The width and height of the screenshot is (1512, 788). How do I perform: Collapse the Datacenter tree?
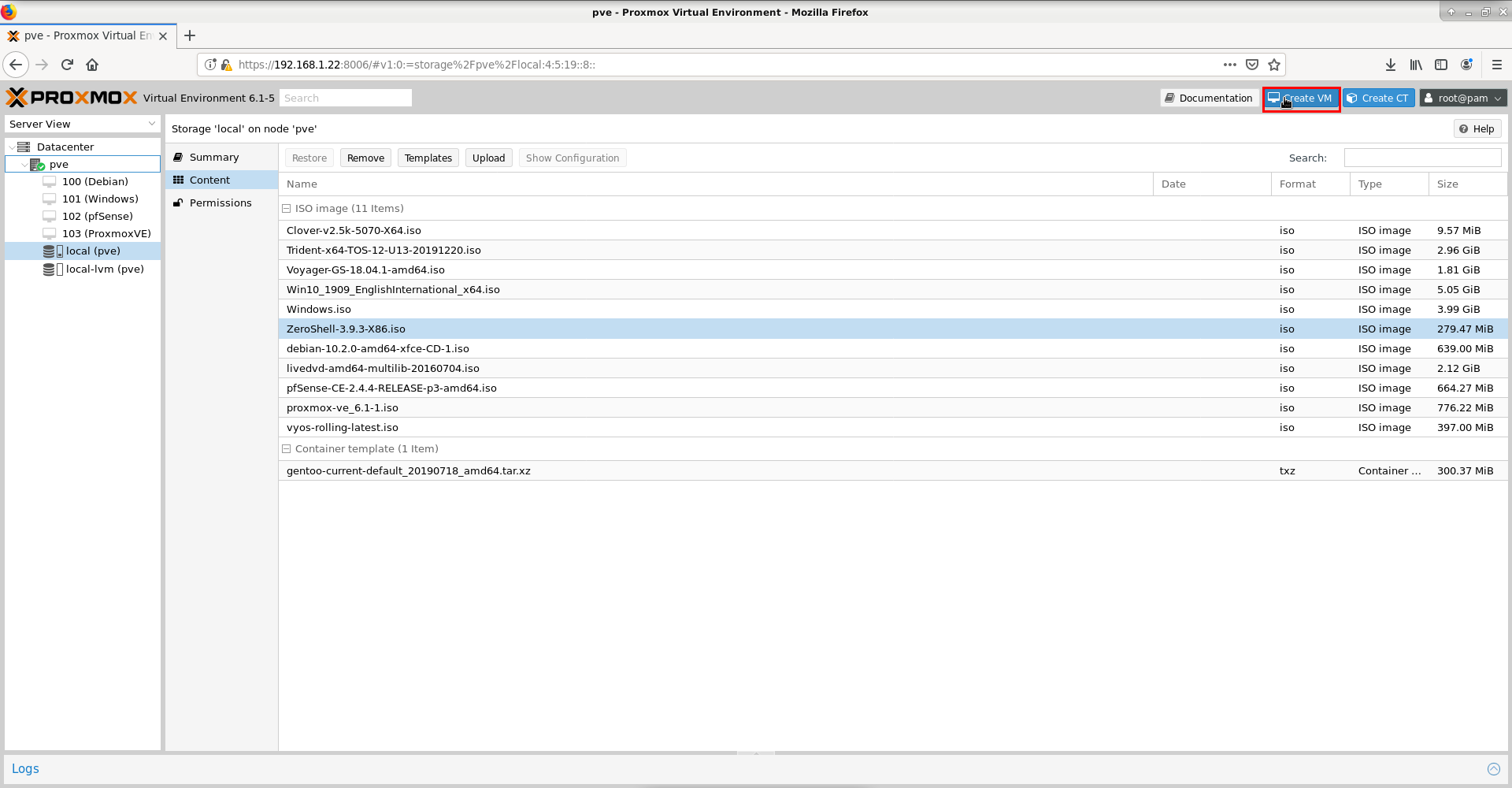[11, 147]
